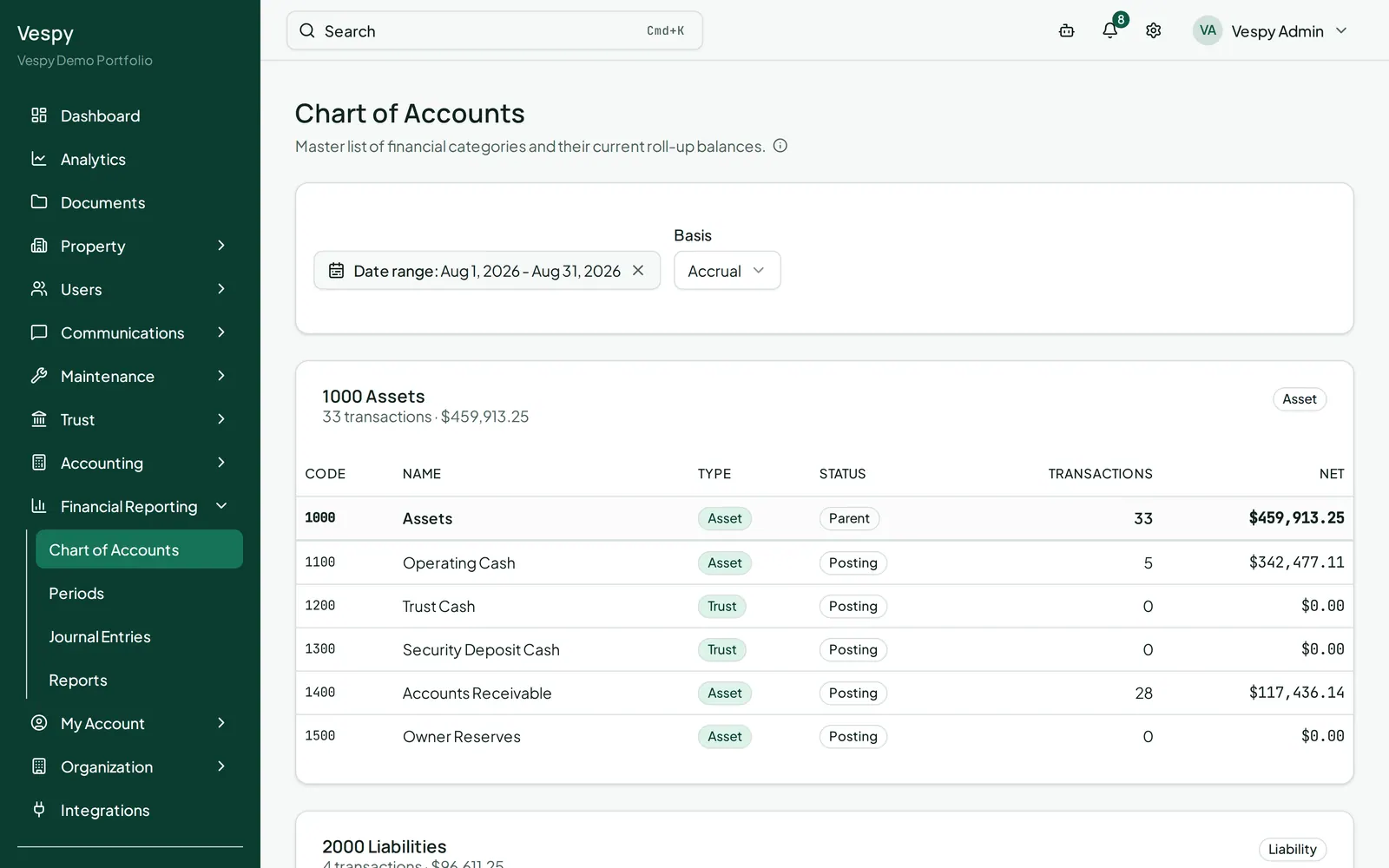Expand the Accounting submenu chevron
1389x868 pixels.
221,463
